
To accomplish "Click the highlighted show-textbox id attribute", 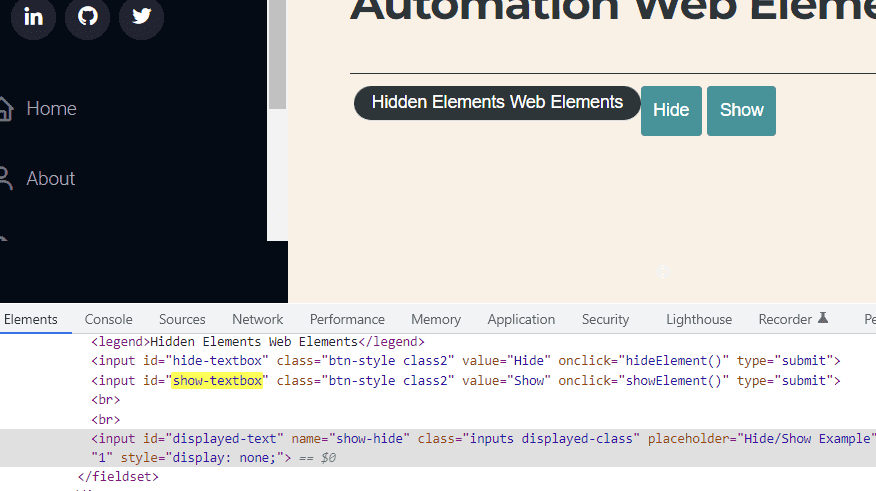I will (x=217, y=381).
